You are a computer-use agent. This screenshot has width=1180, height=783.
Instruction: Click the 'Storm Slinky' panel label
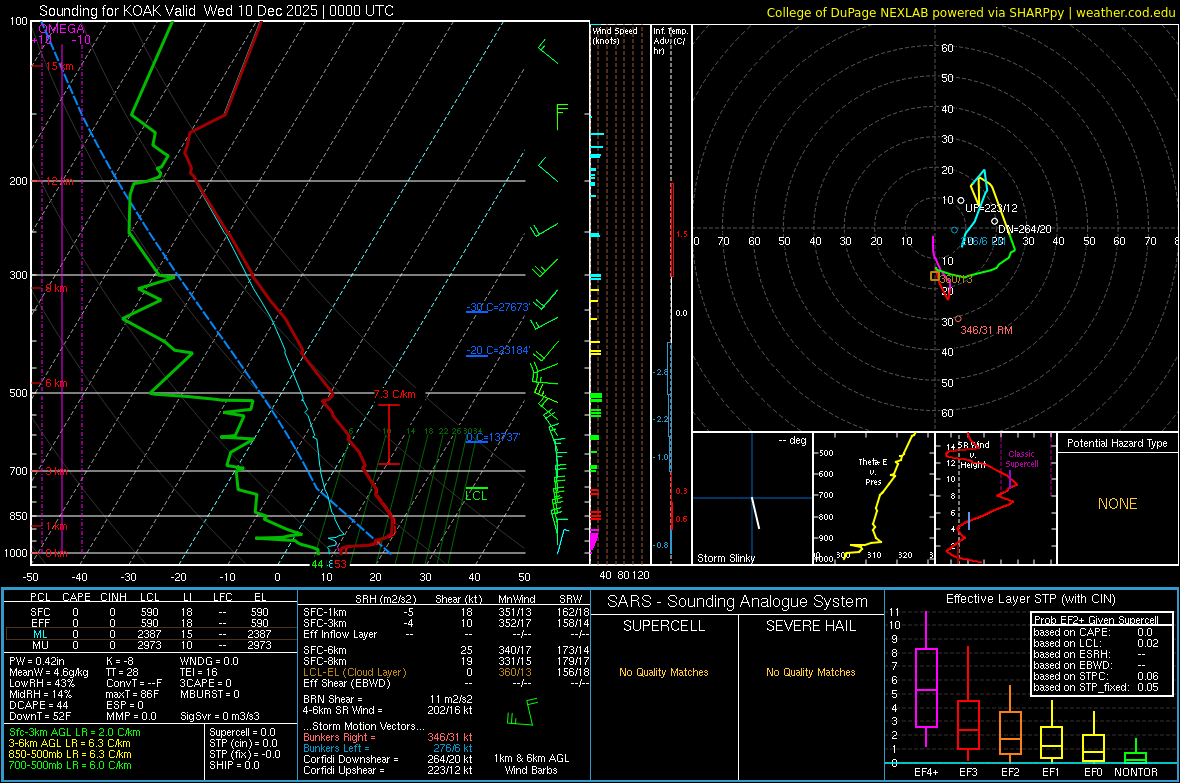[725, 558]
